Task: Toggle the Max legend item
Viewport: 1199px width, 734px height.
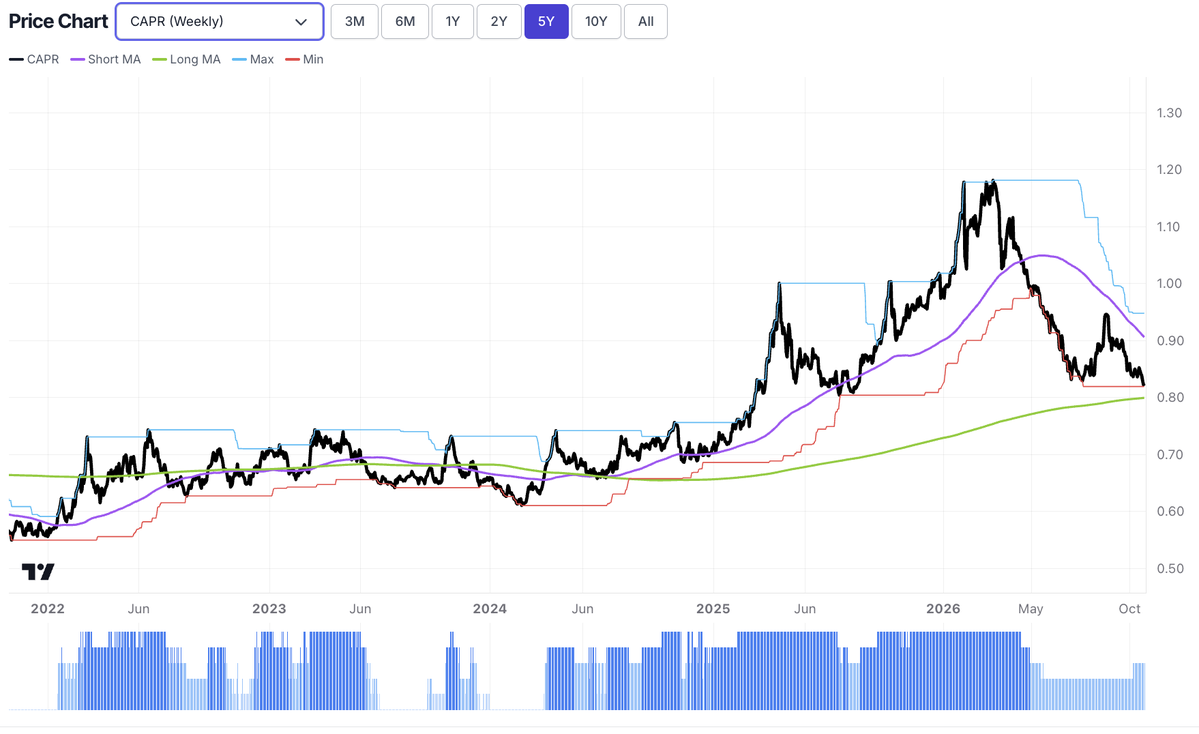Action: click(252, 60)
